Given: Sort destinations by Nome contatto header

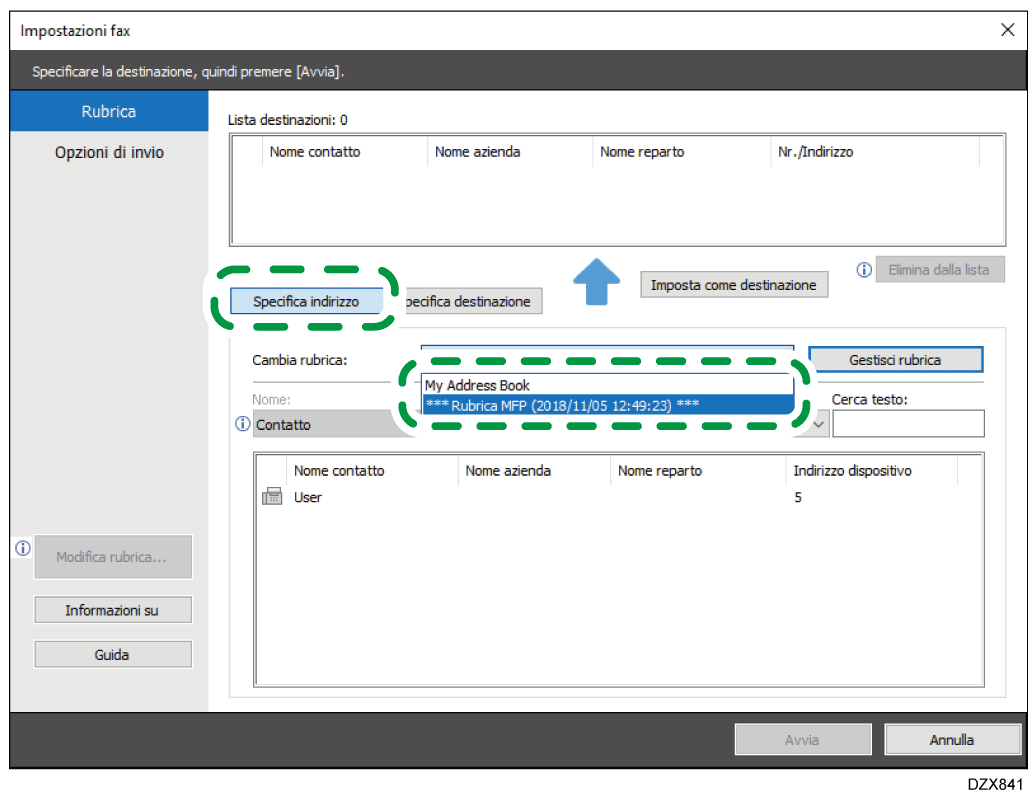Looking at the screenshot, I should [345, 151].
